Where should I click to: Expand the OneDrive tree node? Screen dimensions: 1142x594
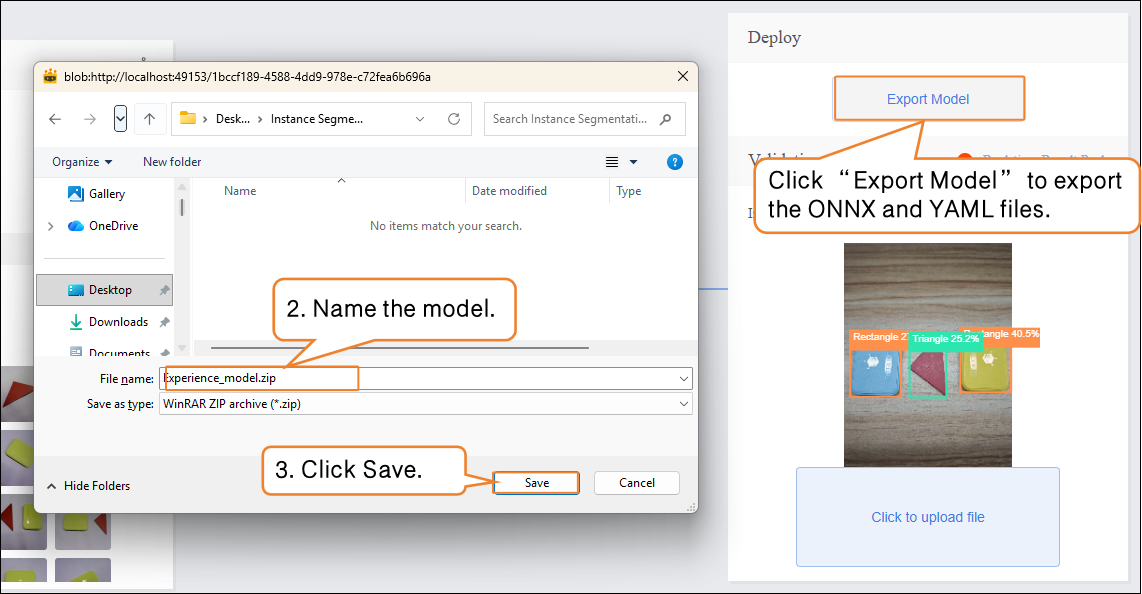click(51, 226)
